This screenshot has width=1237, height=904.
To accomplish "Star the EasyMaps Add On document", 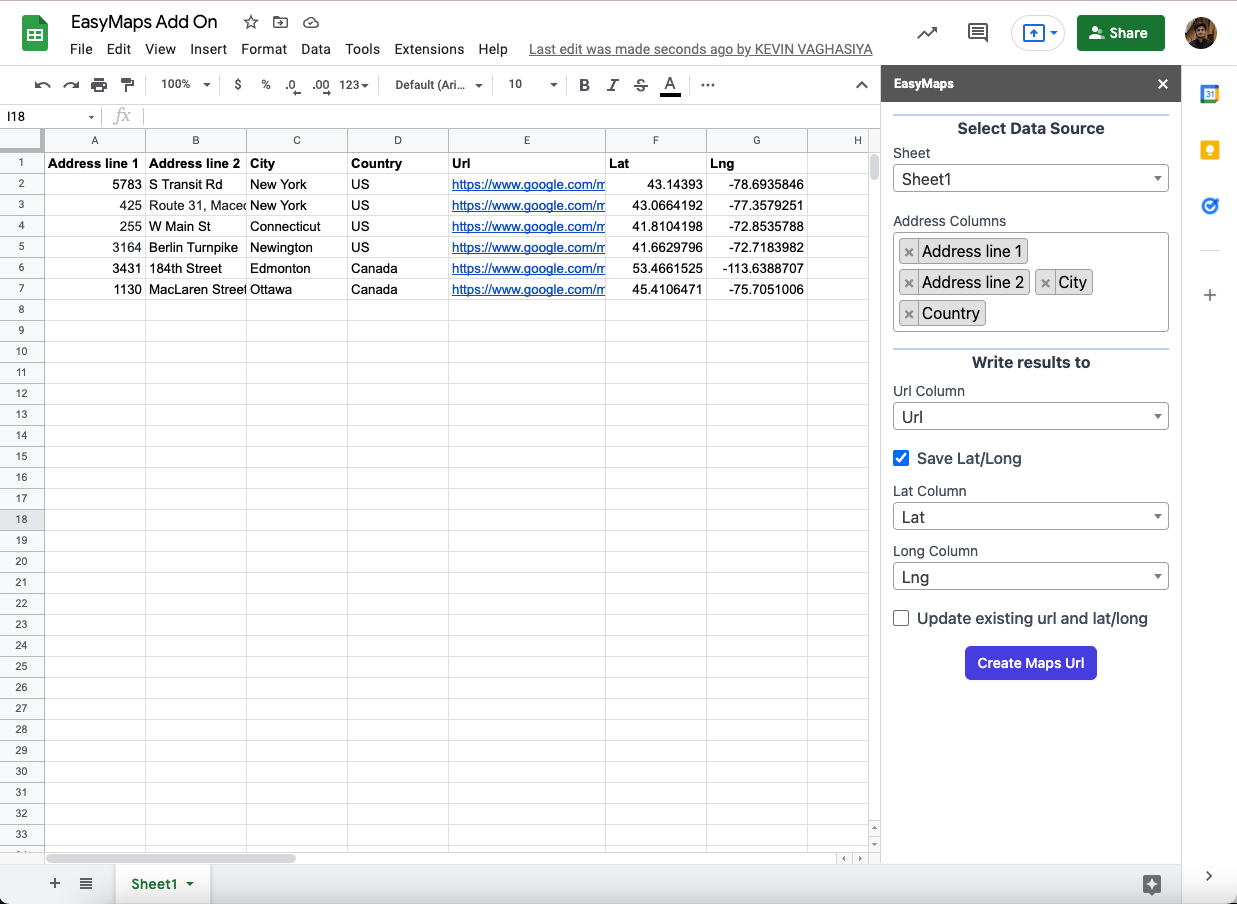I will pyautogui.click(x=251, y=22).
